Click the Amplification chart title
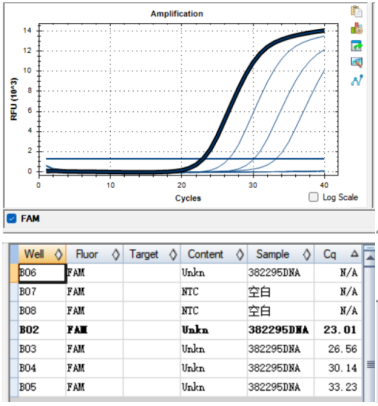The width and height of the screenshot is (378, 406). coord(177,14)
